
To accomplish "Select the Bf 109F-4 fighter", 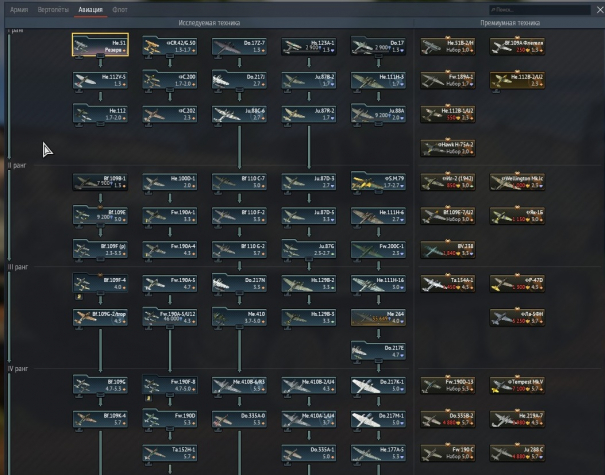I will point(100,283).
